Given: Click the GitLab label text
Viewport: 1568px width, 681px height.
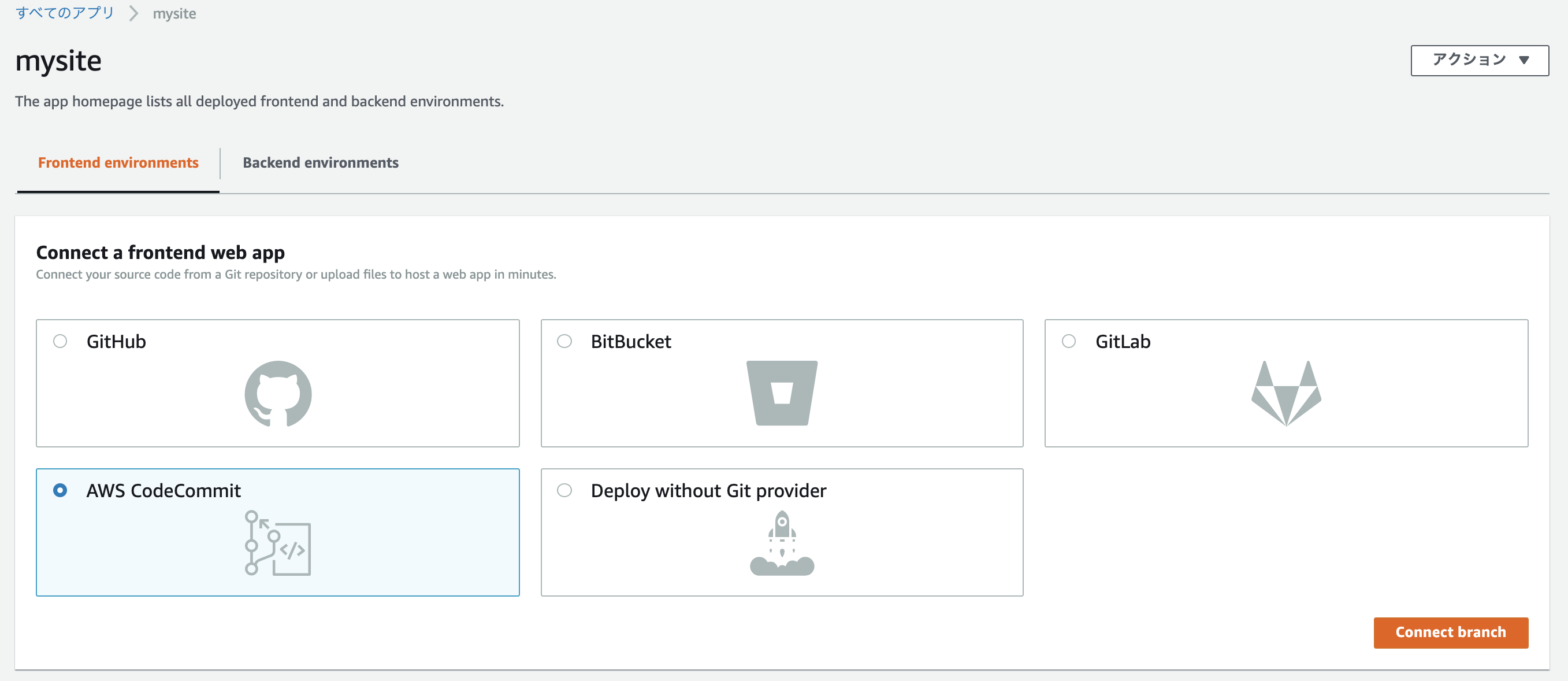Looking at the screenshot, I should coord(1123,342).
